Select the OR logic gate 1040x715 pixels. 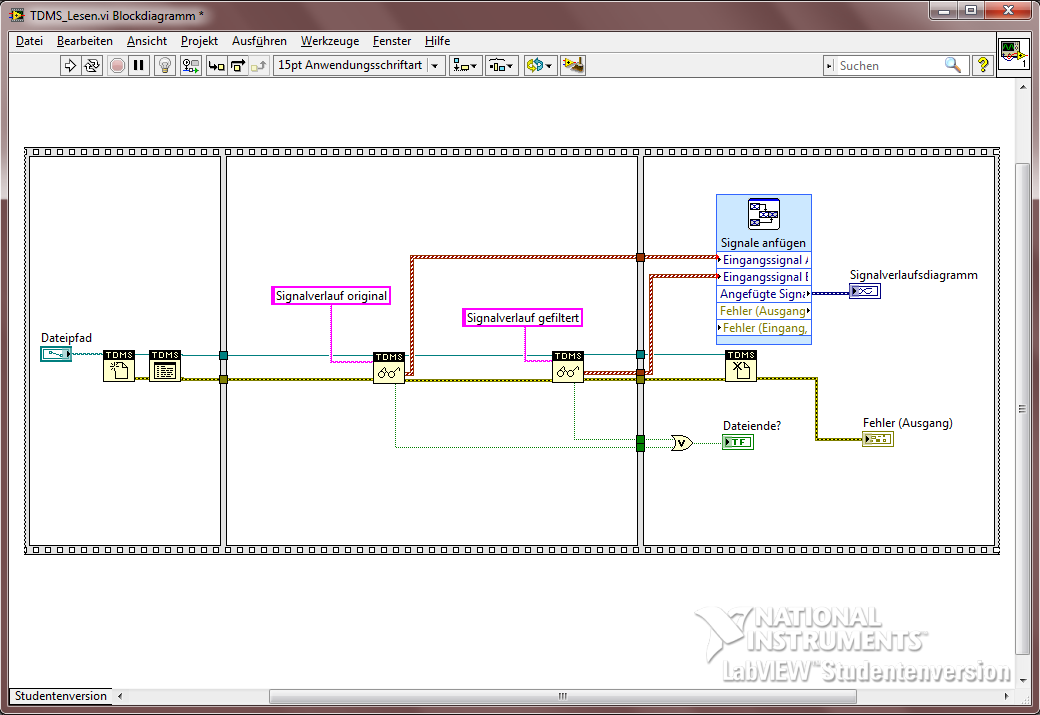click(x=682, y=443)
